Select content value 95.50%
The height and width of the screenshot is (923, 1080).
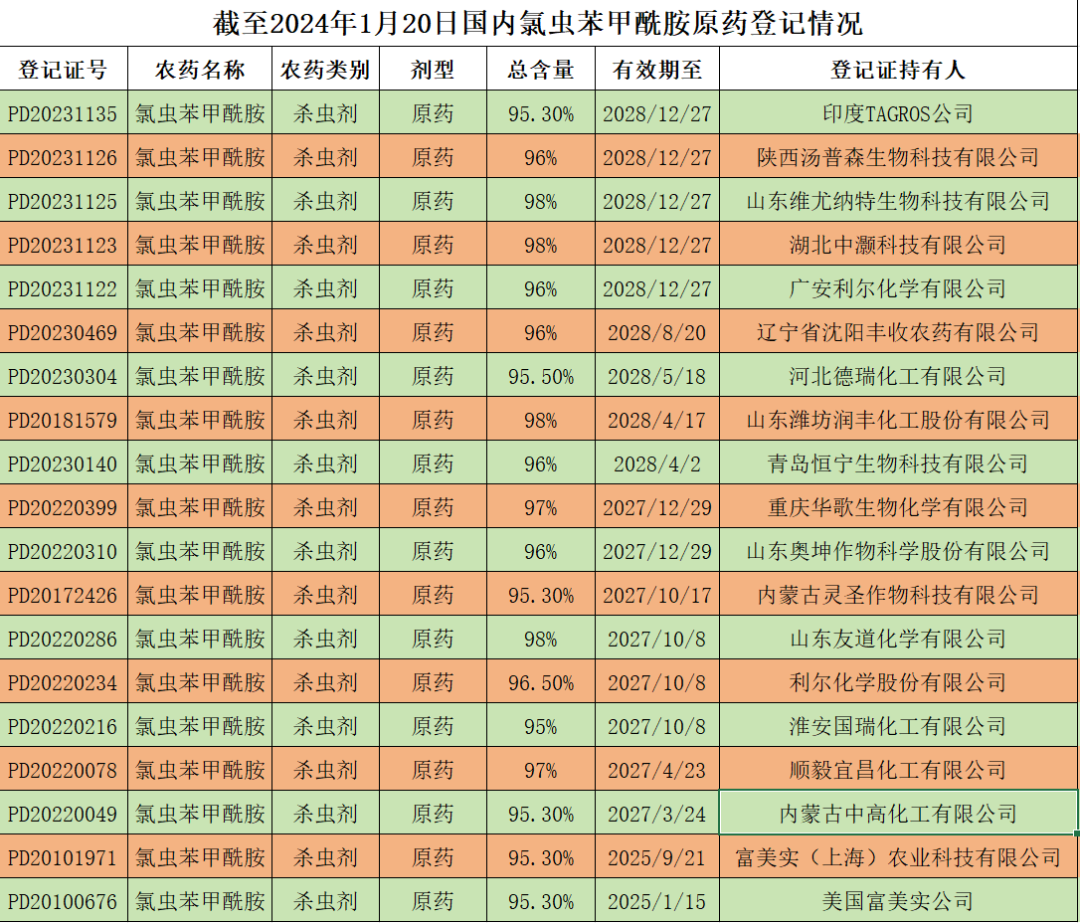point(541,375)
